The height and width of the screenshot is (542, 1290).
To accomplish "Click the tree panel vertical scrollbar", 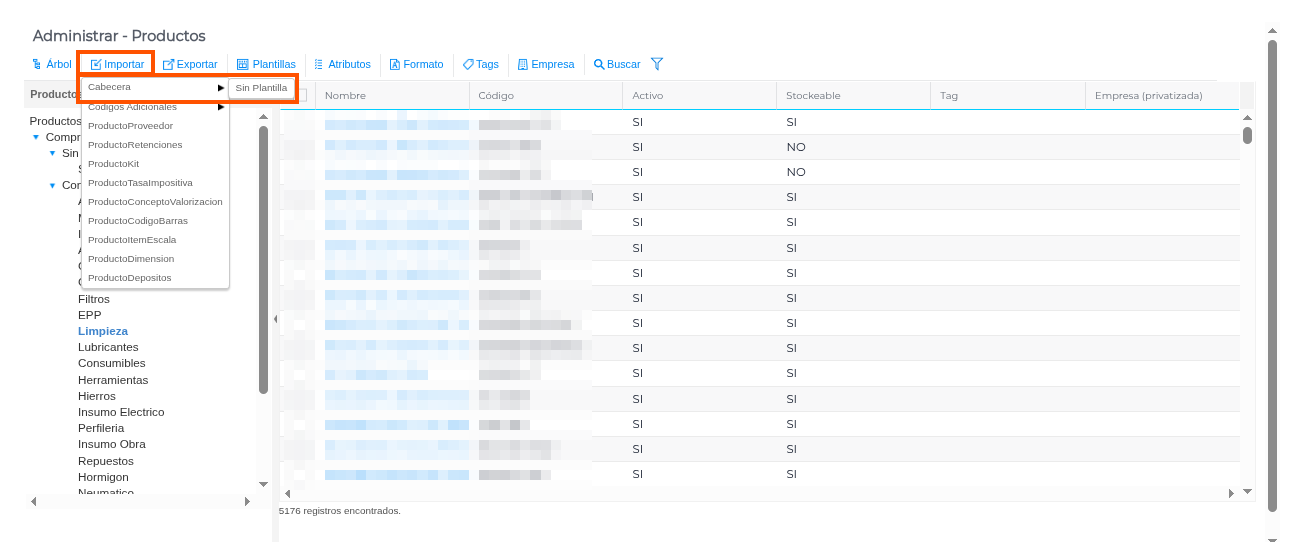I will (263, 260).
